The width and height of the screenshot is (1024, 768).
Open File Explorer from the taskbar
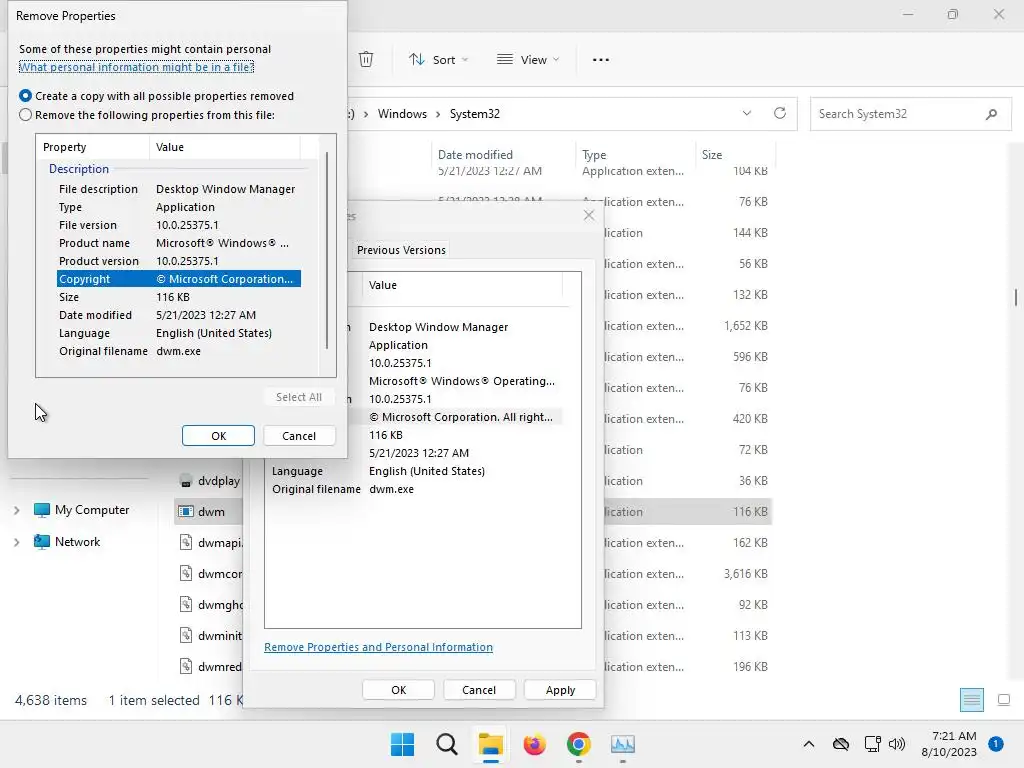coord(490,744)
